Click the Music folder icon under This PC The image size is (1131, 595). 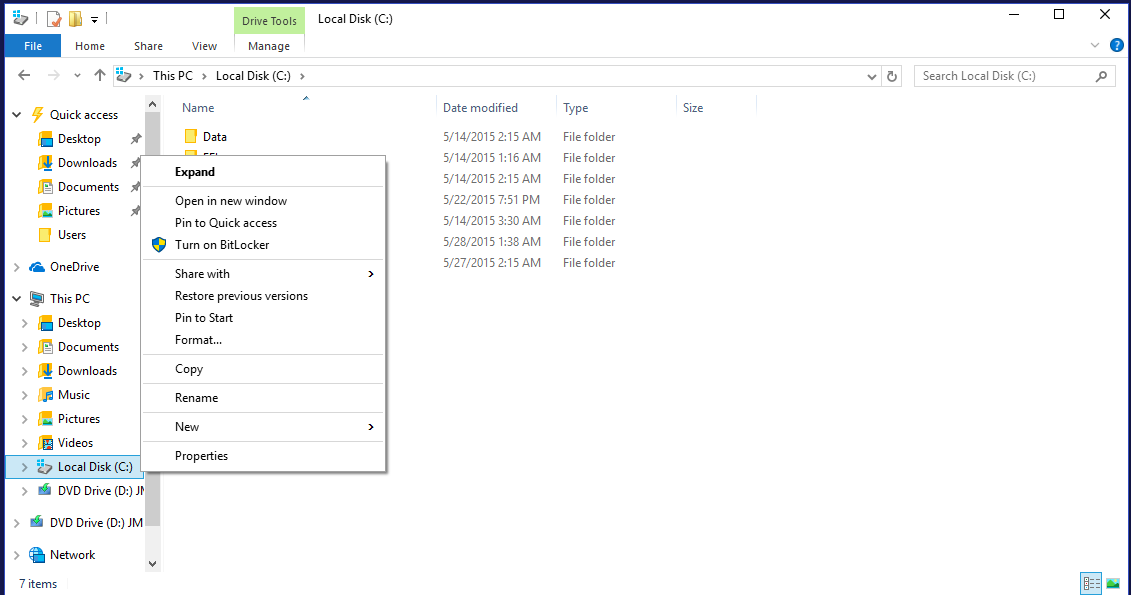45,395
